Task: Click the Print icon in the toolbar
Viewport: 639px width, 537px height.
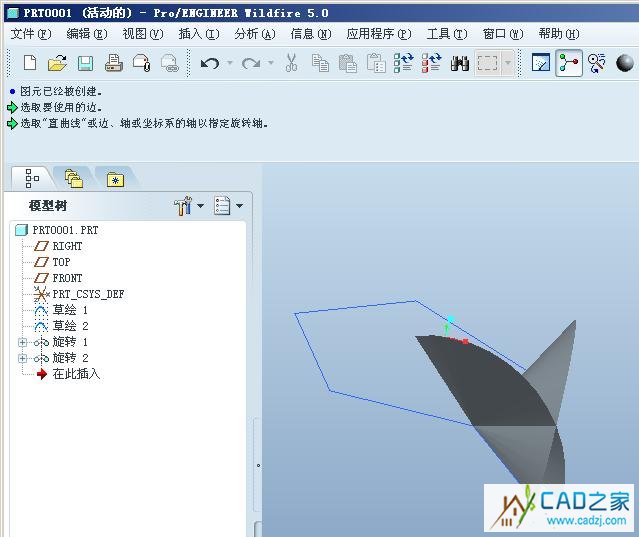Action: pos(113,64)
